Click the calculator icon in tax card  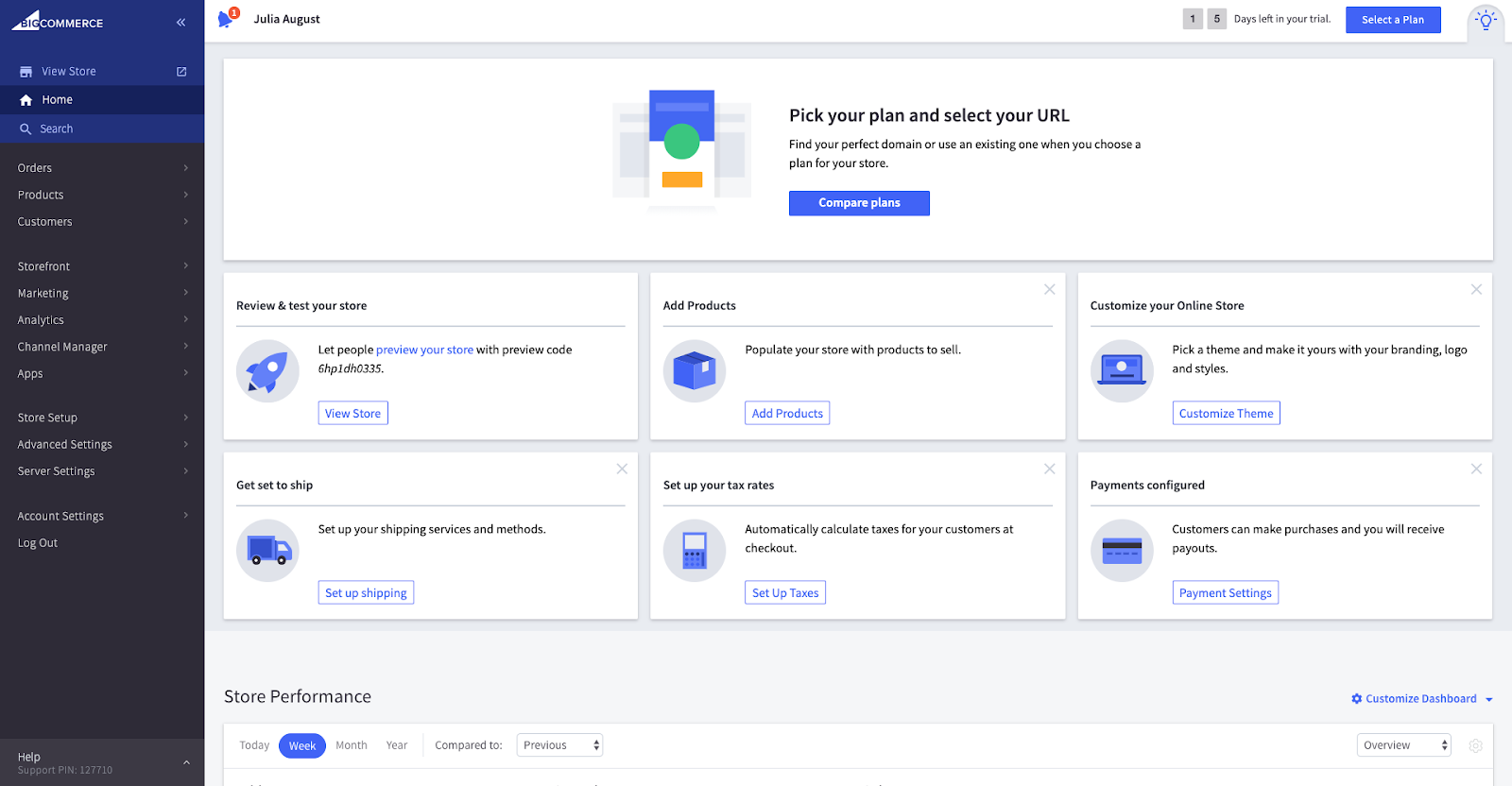click(695, 551)
